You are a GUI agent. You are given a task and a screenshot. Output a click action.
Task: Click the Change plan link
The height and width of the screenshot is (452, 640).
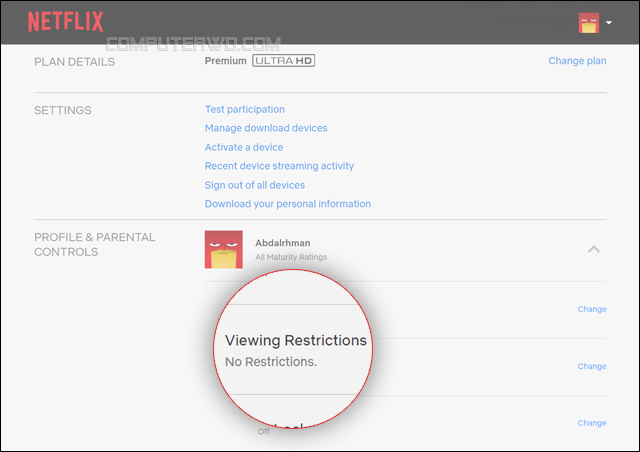577,61
